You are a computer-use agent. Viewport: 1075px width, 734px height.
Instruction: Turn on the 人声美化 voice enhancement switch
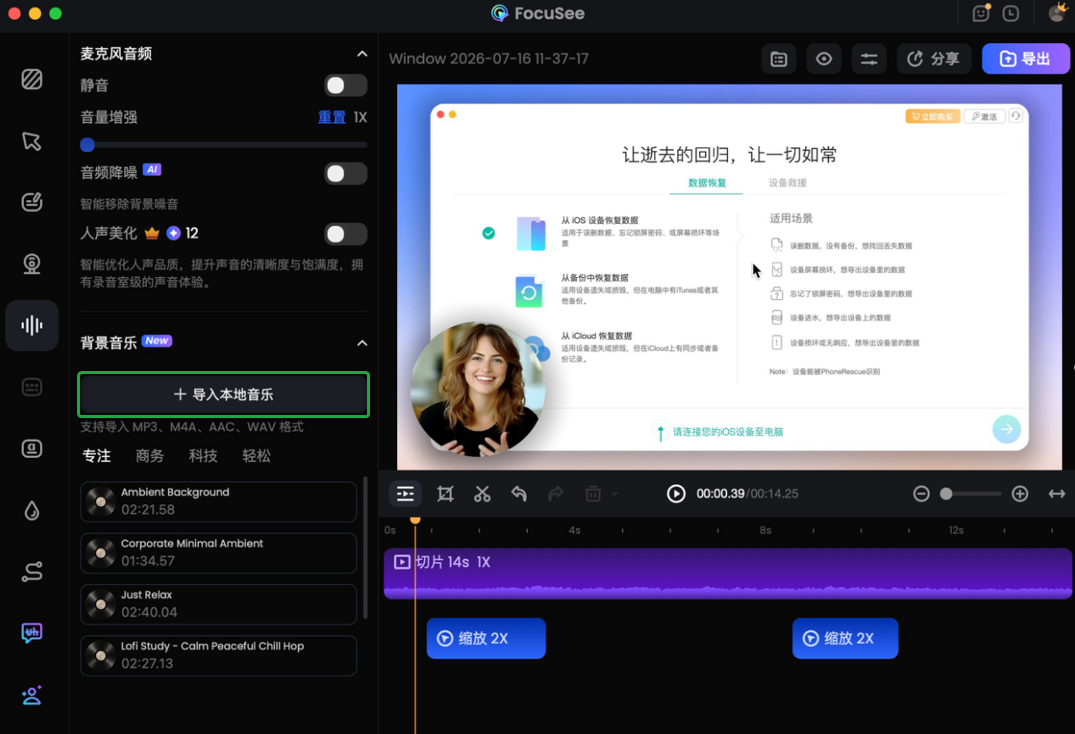point(346,234)
